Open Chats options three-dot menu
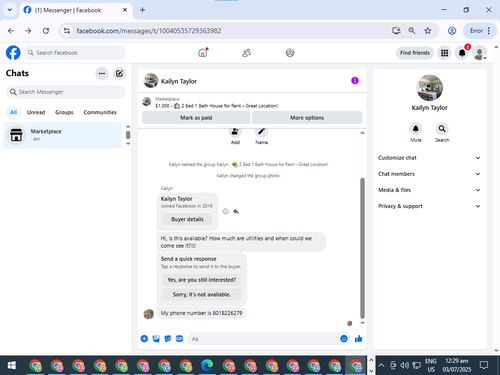500x375 pixels. 102,73
